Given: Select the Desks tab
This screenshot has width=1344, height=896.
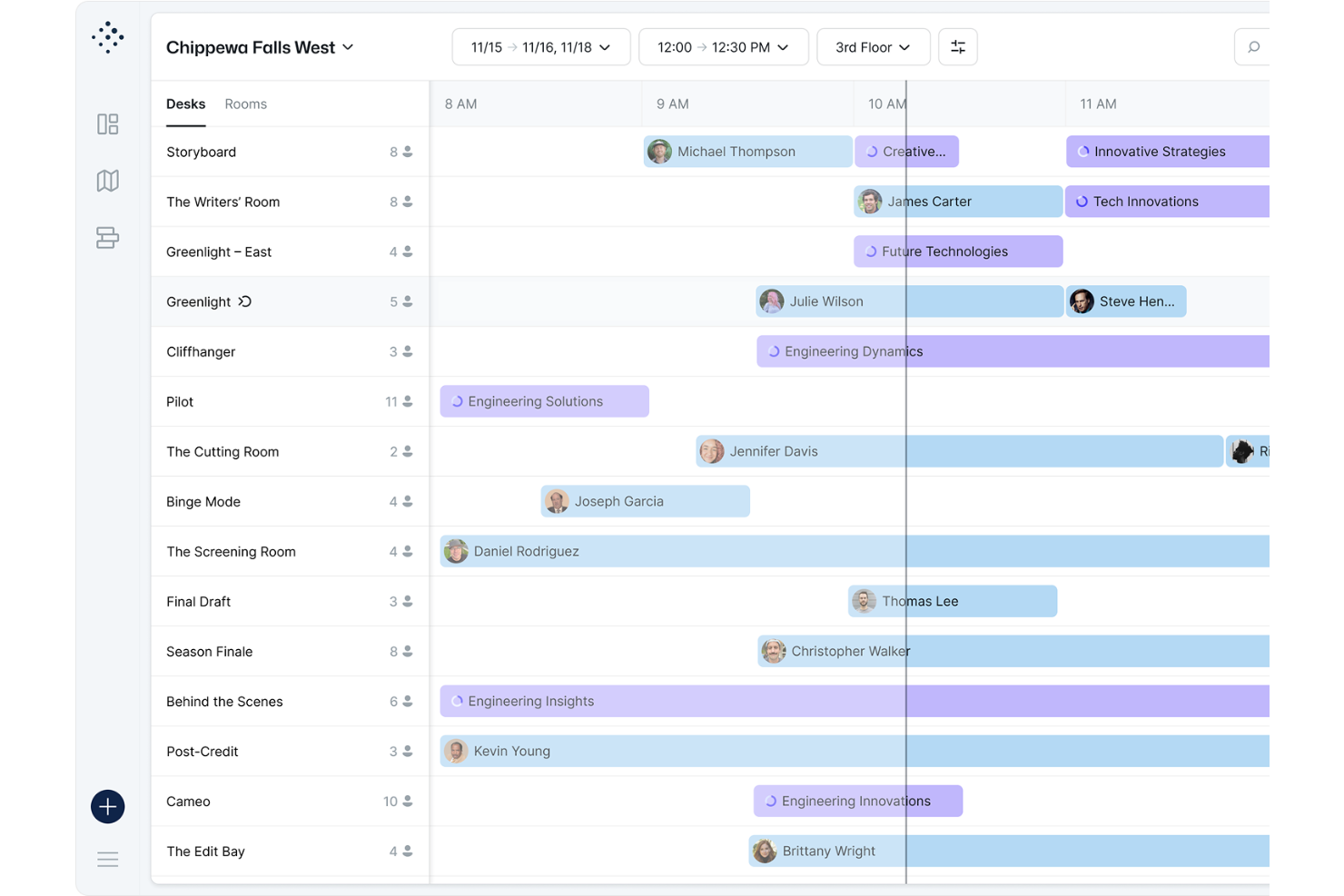Looking at the screenshot, I should pyautogui.click(x=185, y=103).
